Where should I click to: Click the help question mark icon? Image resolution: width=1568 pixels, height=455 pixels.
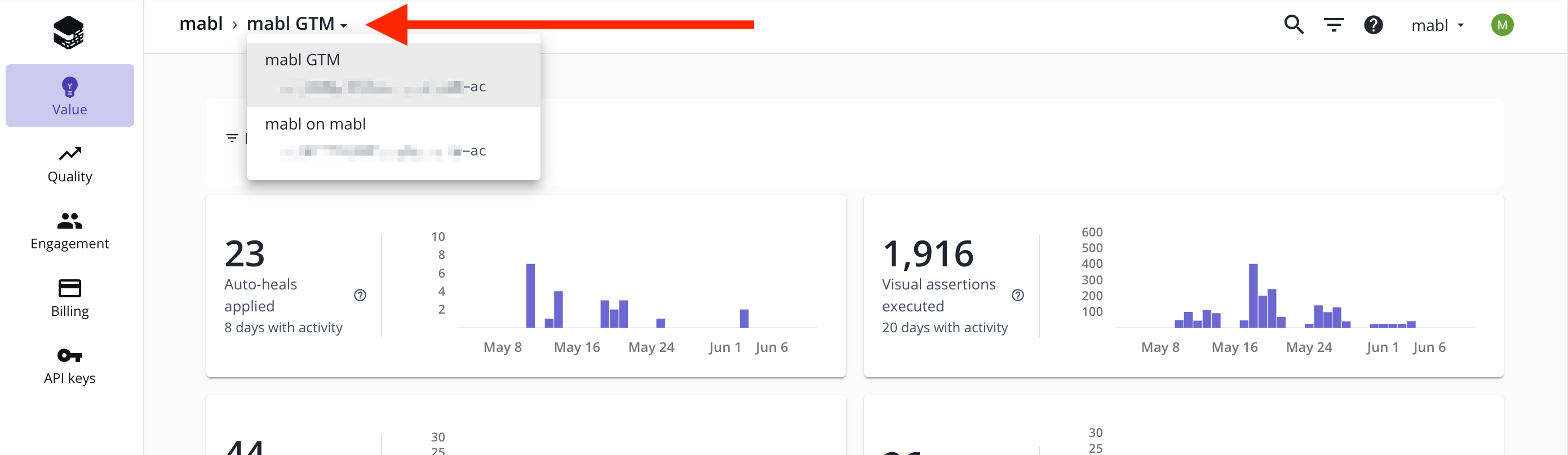click(1373, 25)
